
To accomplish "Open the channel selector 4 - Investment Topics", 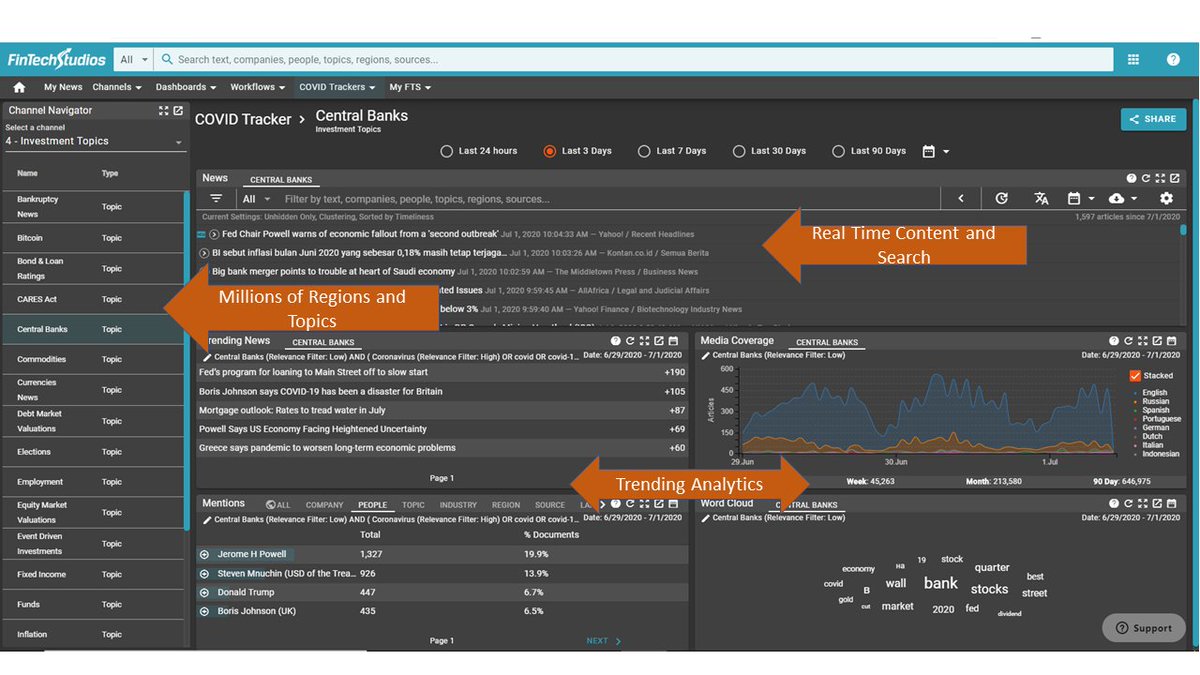I will [x=95, y=142].
